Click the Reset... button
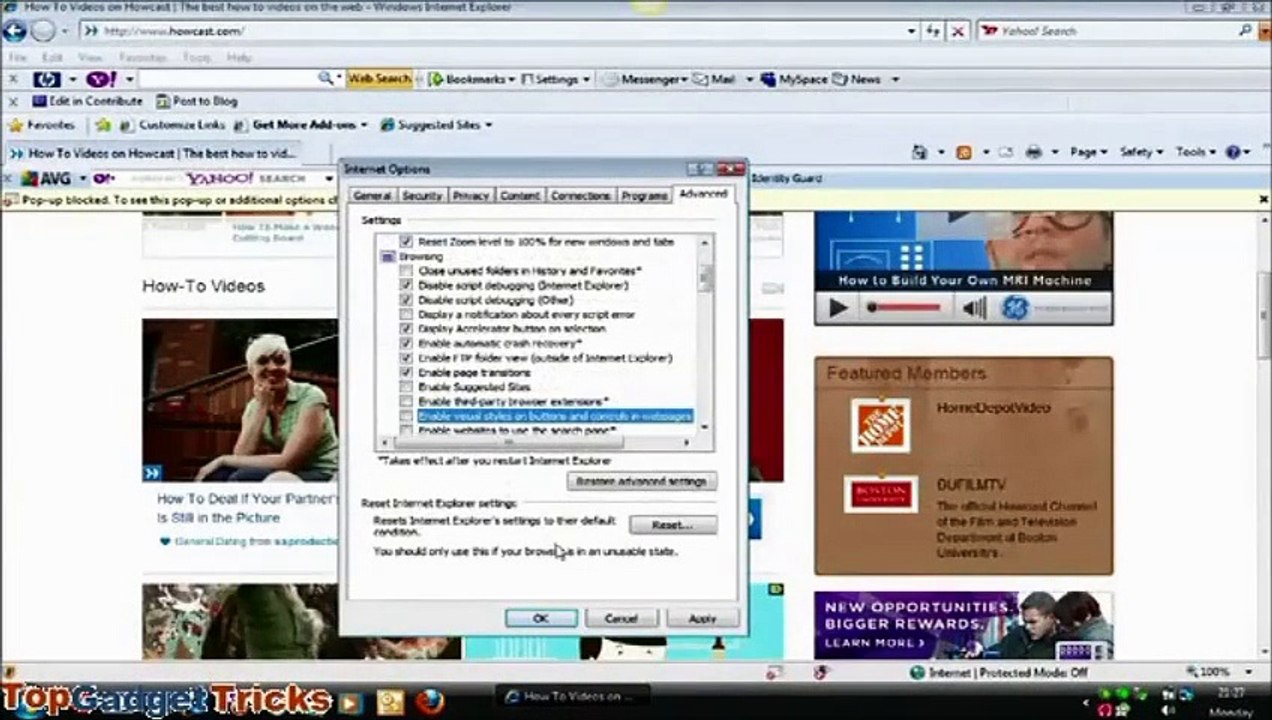 click(x=673, y=525)
